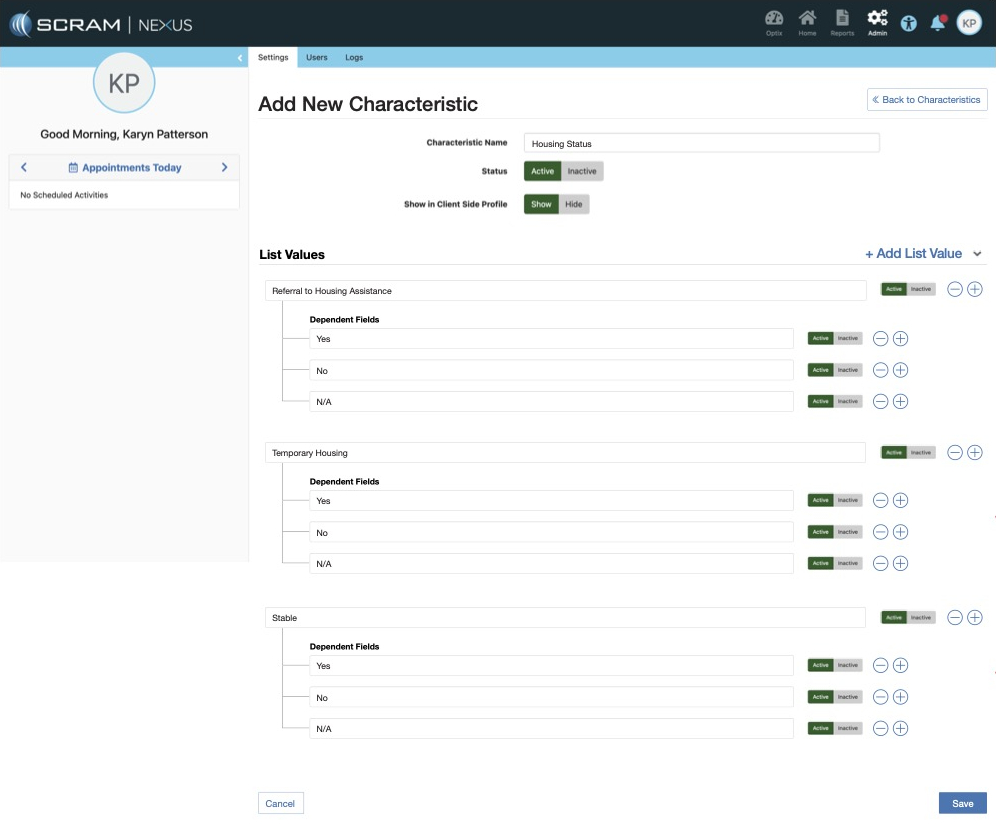Remove Yes field under Referral to Housing Assistance
Image resolution: width=996 pixels, height=835 pixels.
coord(880,338)
